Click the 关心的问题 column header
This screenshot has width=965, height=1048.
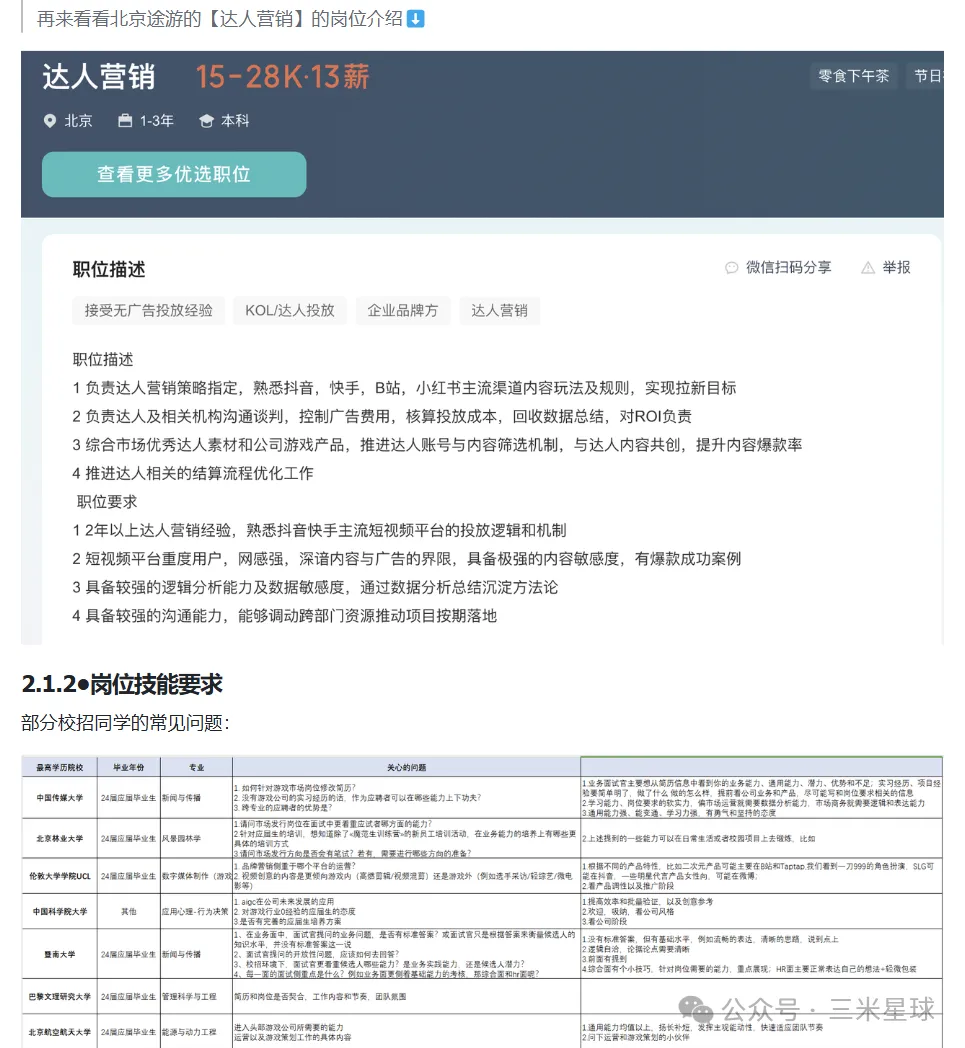tap(406, 767)
